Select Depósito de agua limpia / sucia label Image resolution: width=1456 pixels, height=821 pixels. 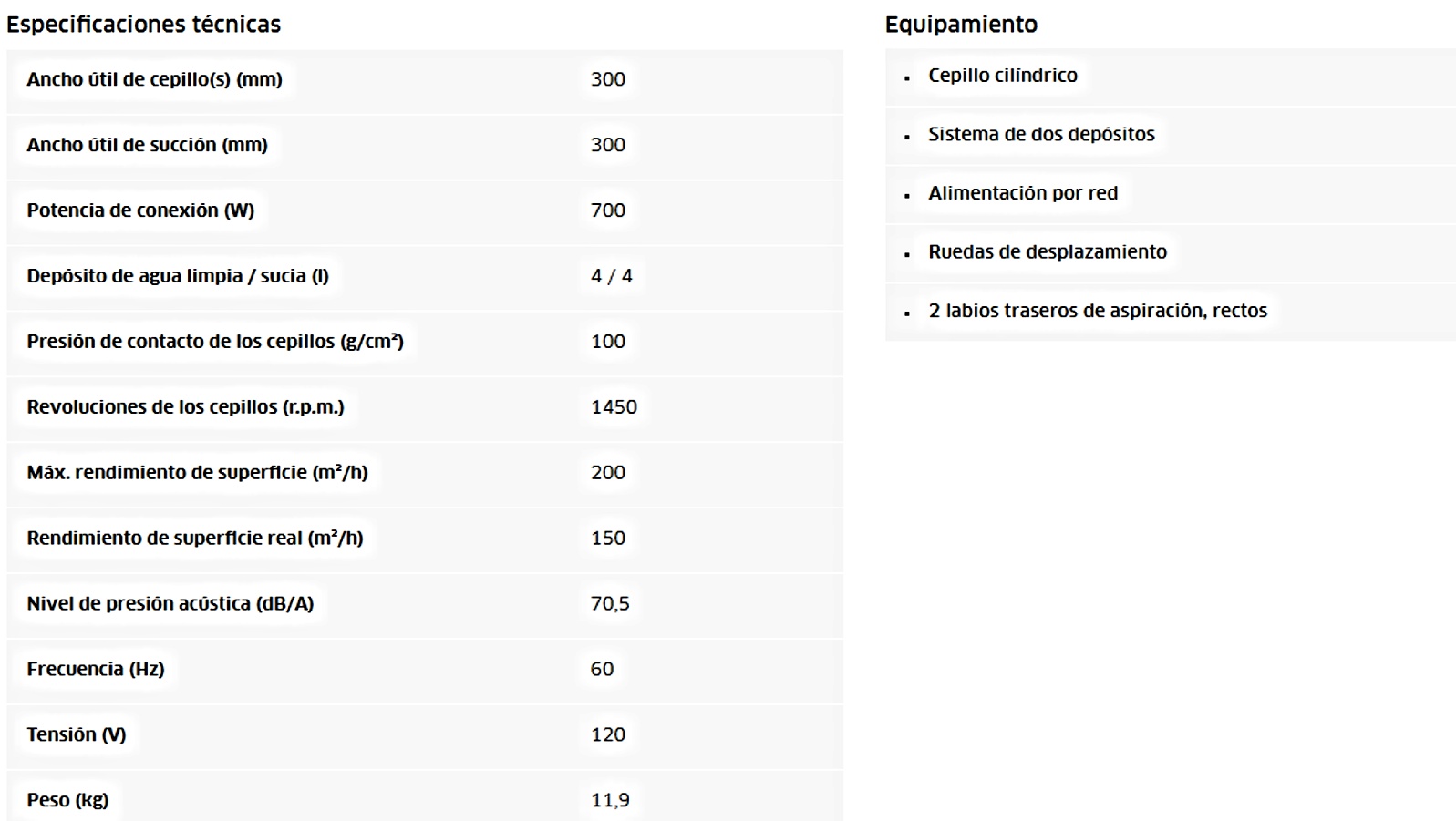click(178, 276)
